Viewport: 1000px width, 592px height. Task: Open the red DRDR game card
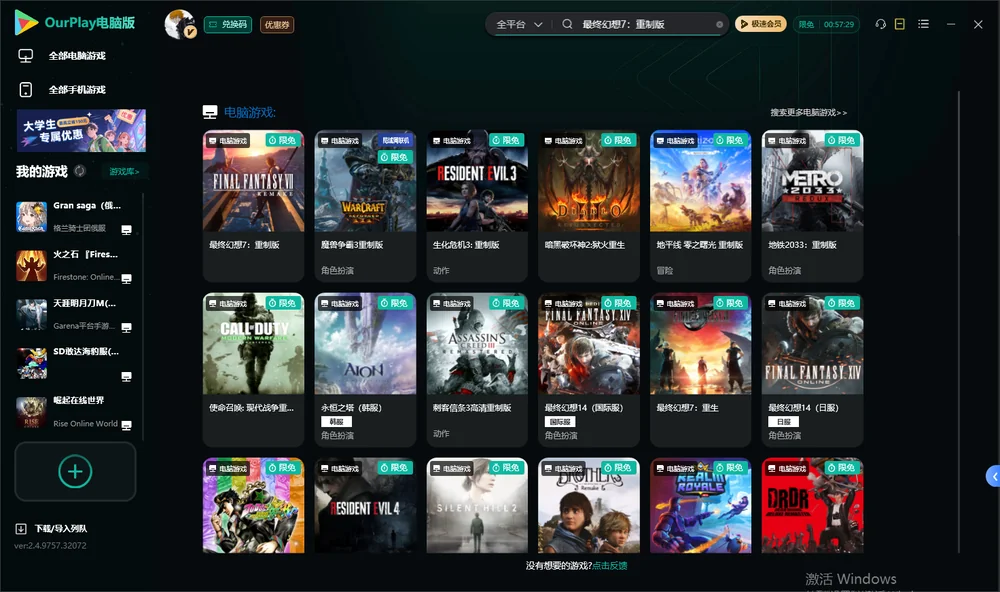tap(812, 505)
